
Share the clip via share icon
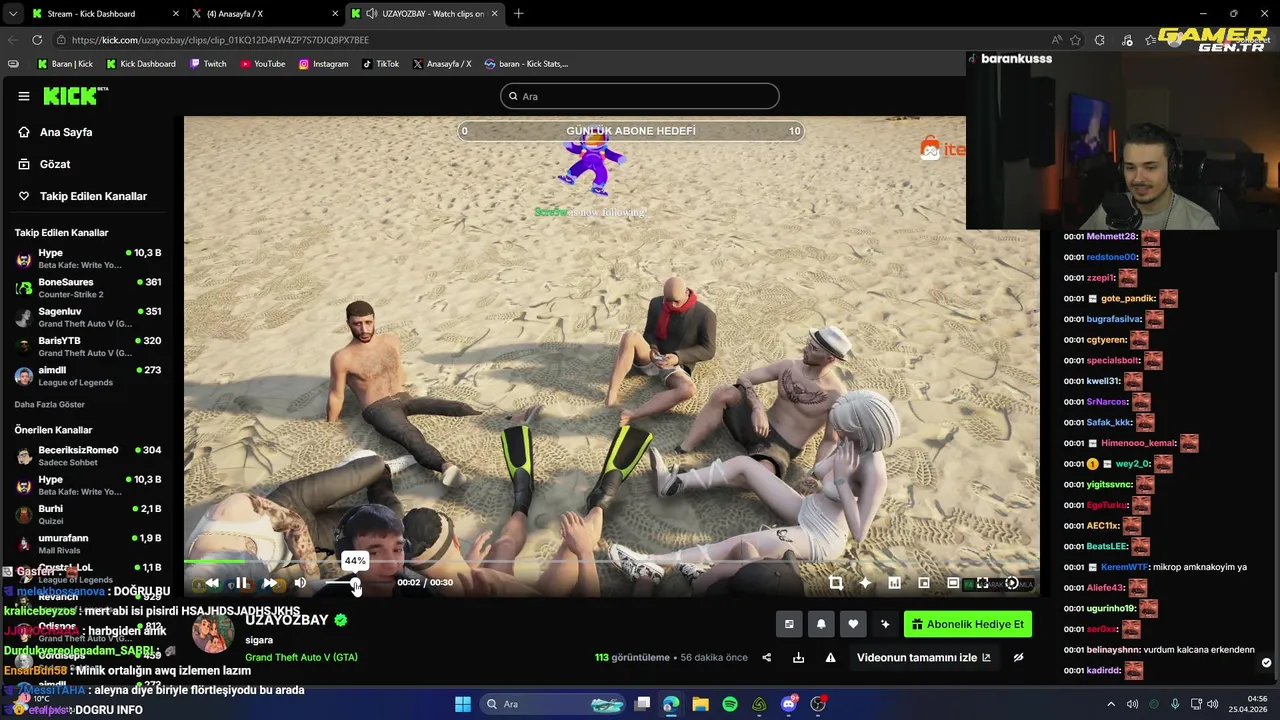767,657
